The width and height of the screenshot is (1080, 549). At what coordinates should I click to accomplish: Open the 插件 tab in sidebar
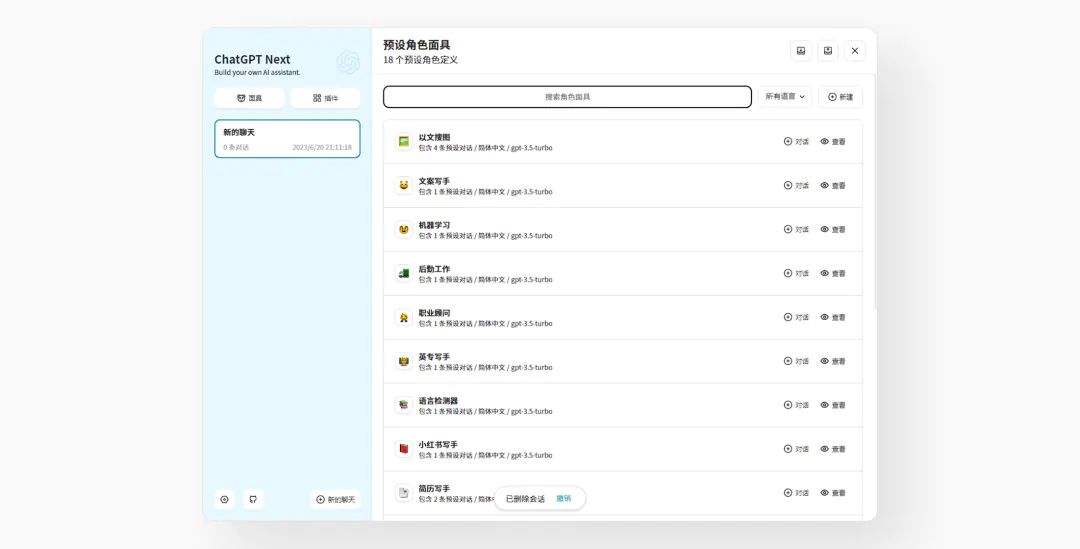point(325,98)
